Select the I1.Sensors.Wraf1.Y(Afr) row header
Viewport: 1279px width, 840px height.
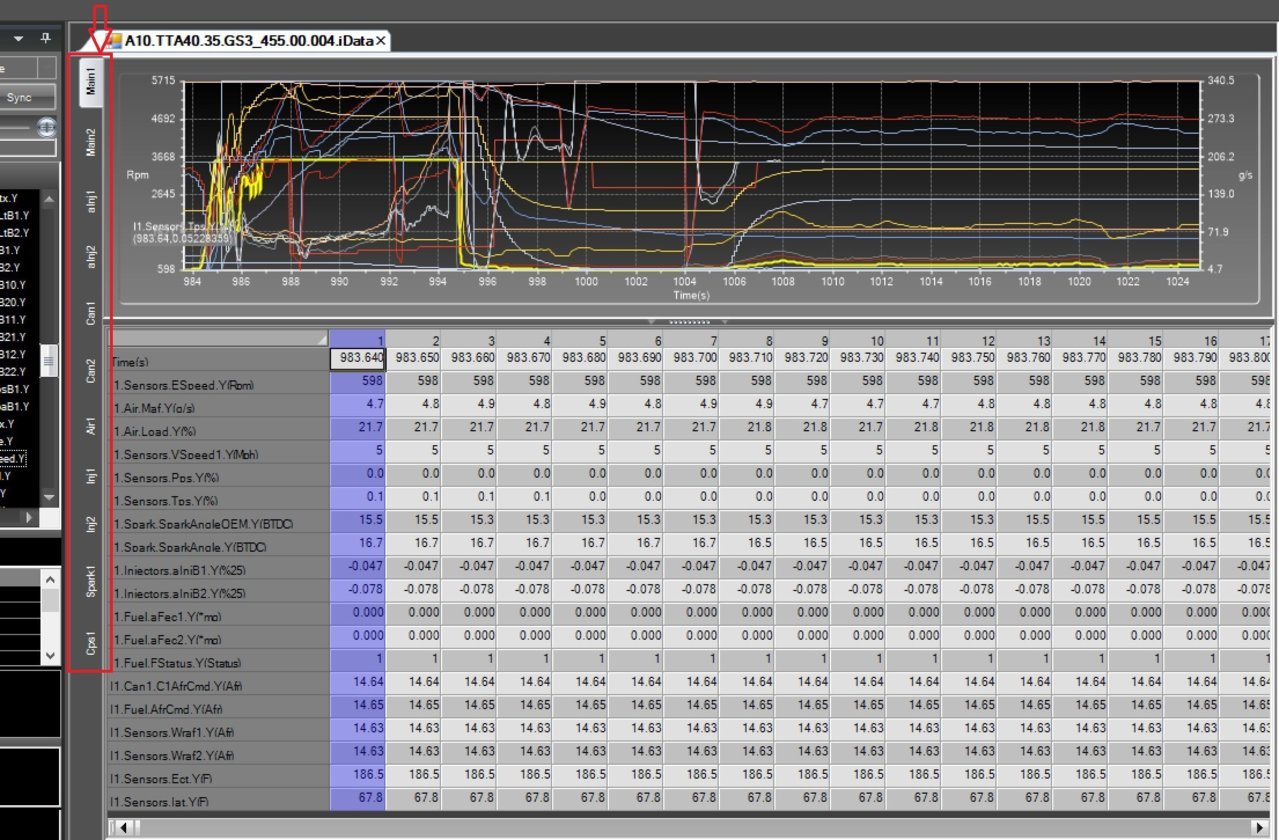coord(218,731)
